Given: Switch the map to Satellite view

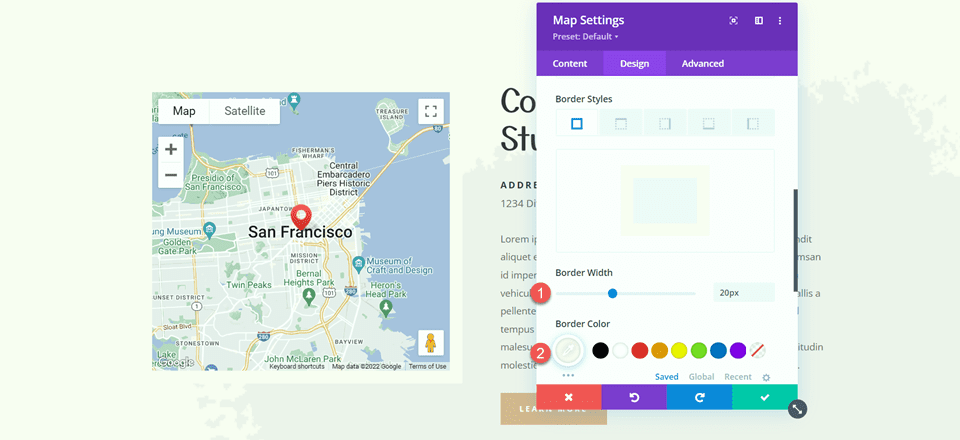Looking at the screenshot, I should tap(245, 111).
